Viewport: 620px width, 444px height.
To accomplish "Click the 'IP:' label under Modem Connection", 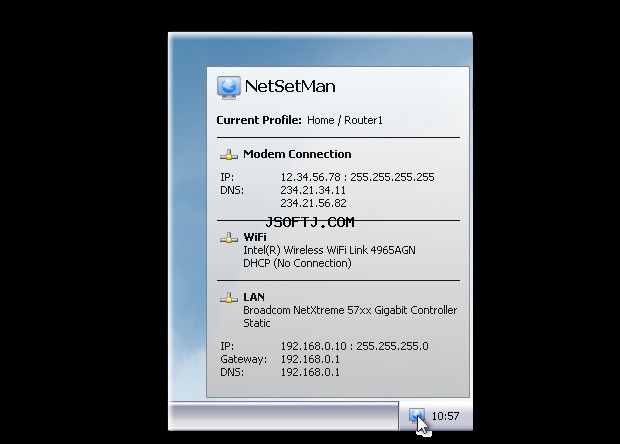I will [x=227, y=177].
